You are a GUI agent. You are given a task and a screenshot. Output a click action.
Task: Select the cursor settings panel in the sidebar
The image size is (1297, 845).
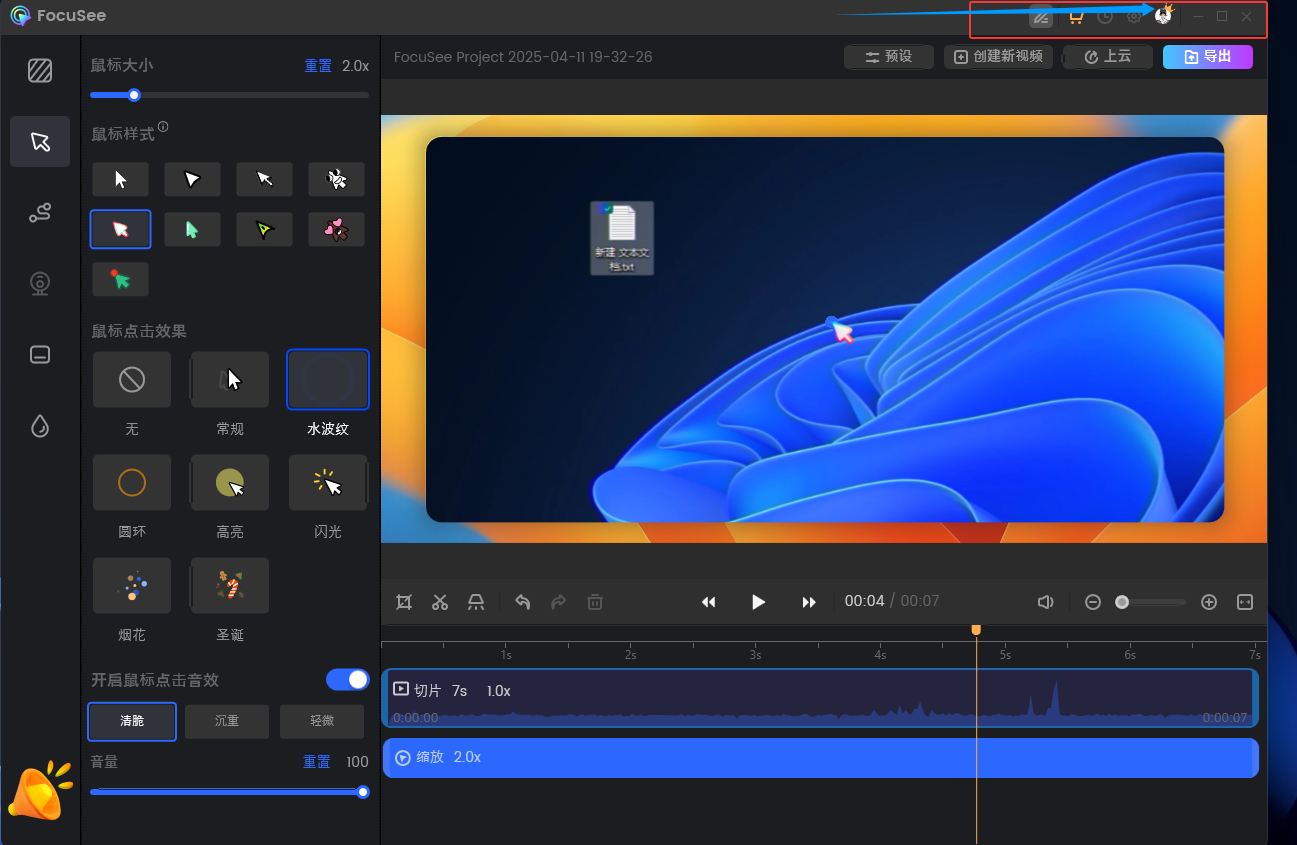40,141
